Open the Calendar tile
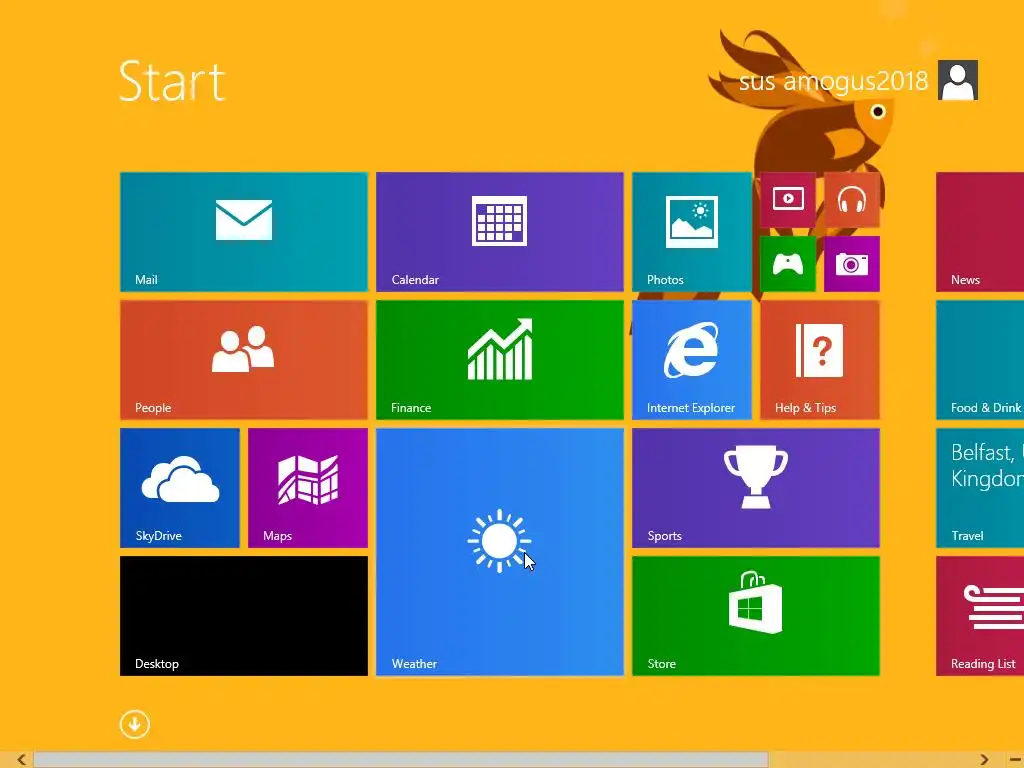Screen dimensions: 1024x768 tap(500, 232)
